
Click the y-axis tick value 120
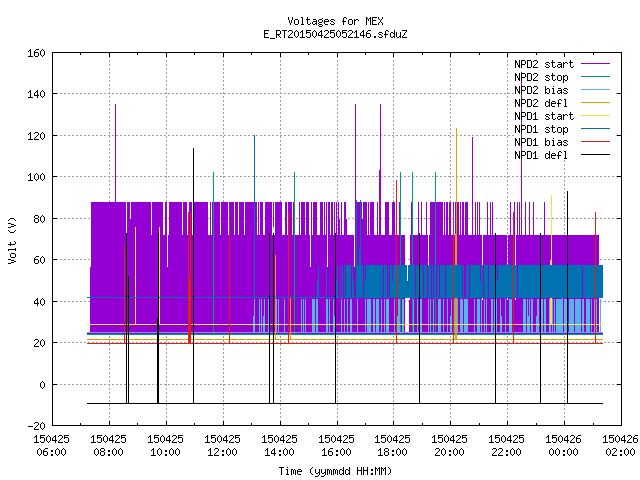point(36,136)
